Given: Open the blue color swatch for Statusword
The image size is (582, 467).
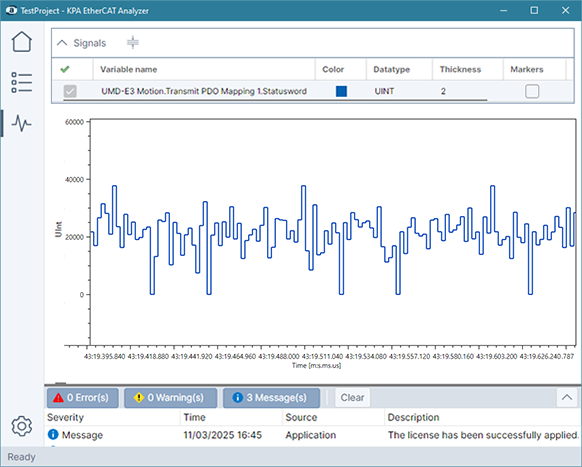Looking at the screenshot, I should point(341,91).
